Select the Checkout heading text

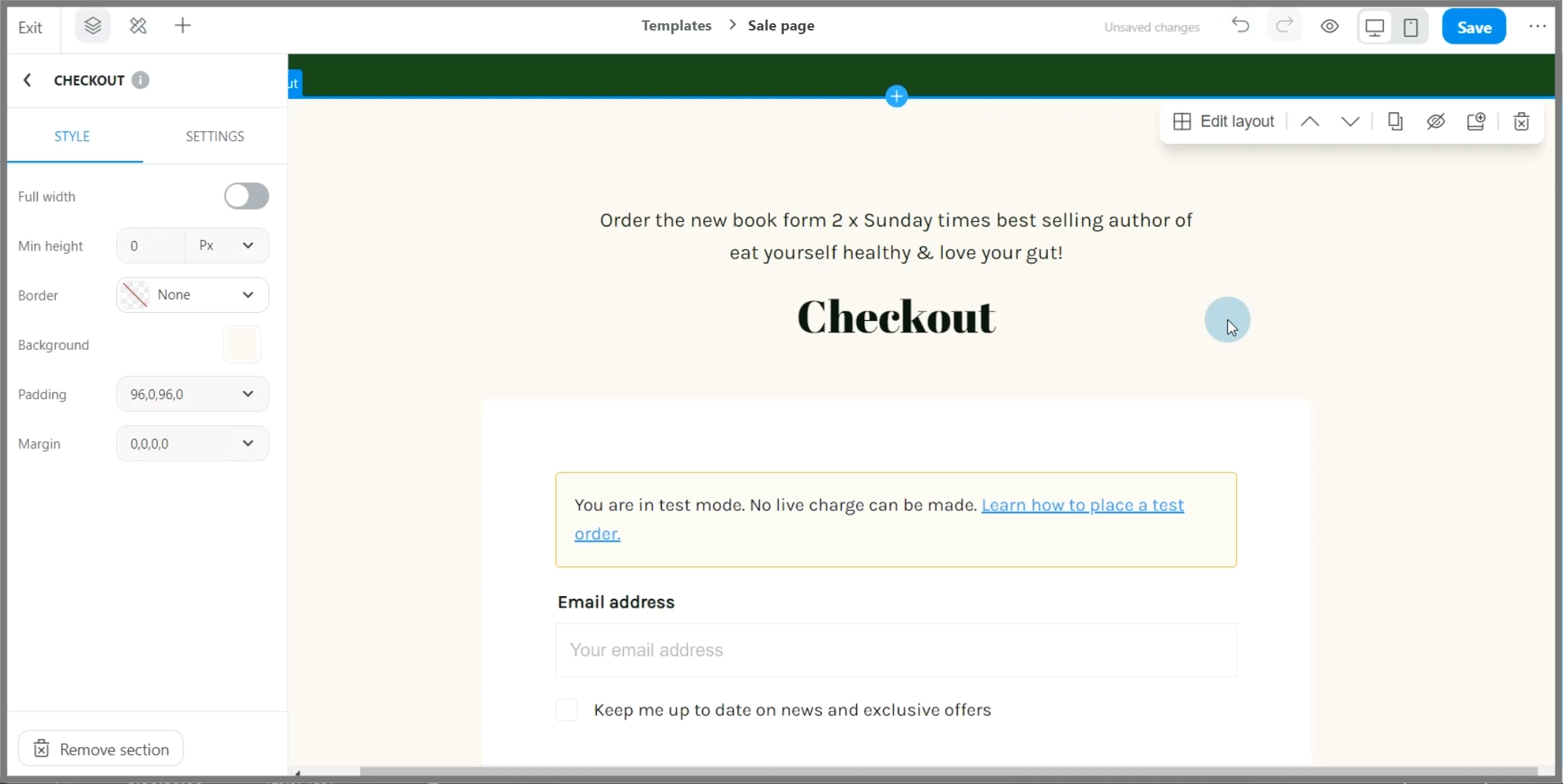896,317
